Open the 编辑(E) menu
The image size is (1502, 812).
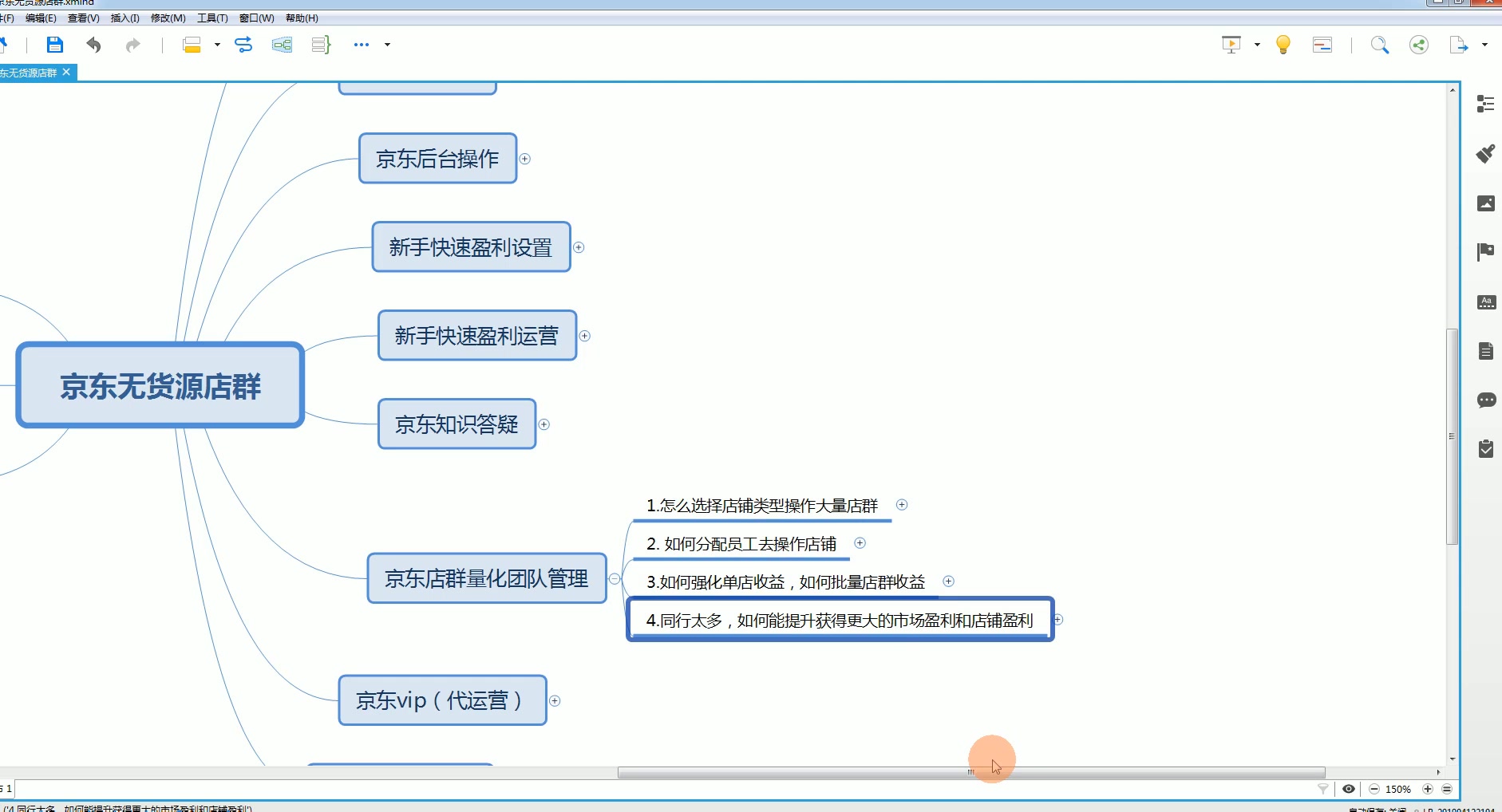point(41,18)
